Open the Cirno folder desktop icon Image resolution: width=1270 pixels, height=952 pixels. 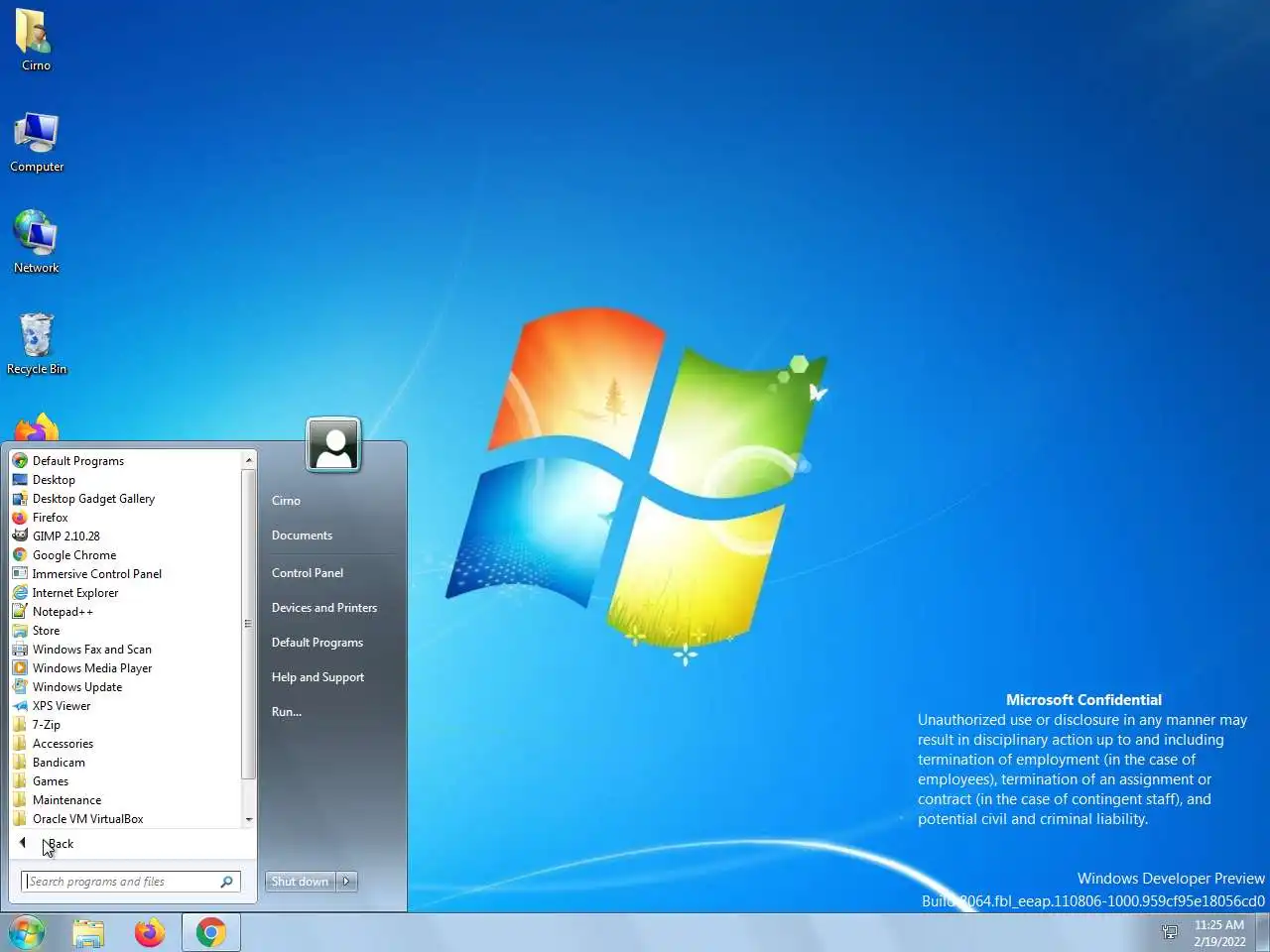(36, 40)
